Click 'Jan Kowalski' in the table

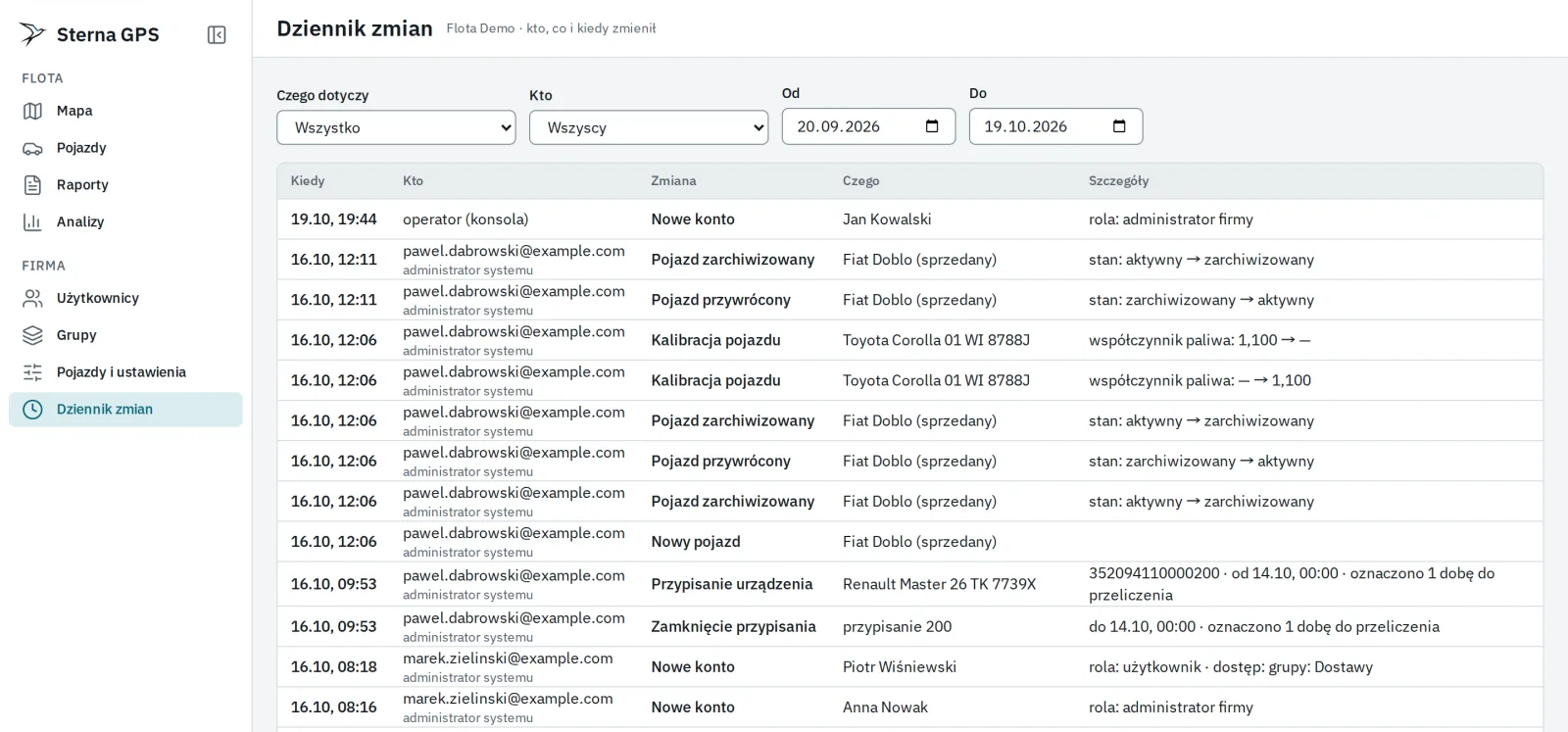[887, 220]
